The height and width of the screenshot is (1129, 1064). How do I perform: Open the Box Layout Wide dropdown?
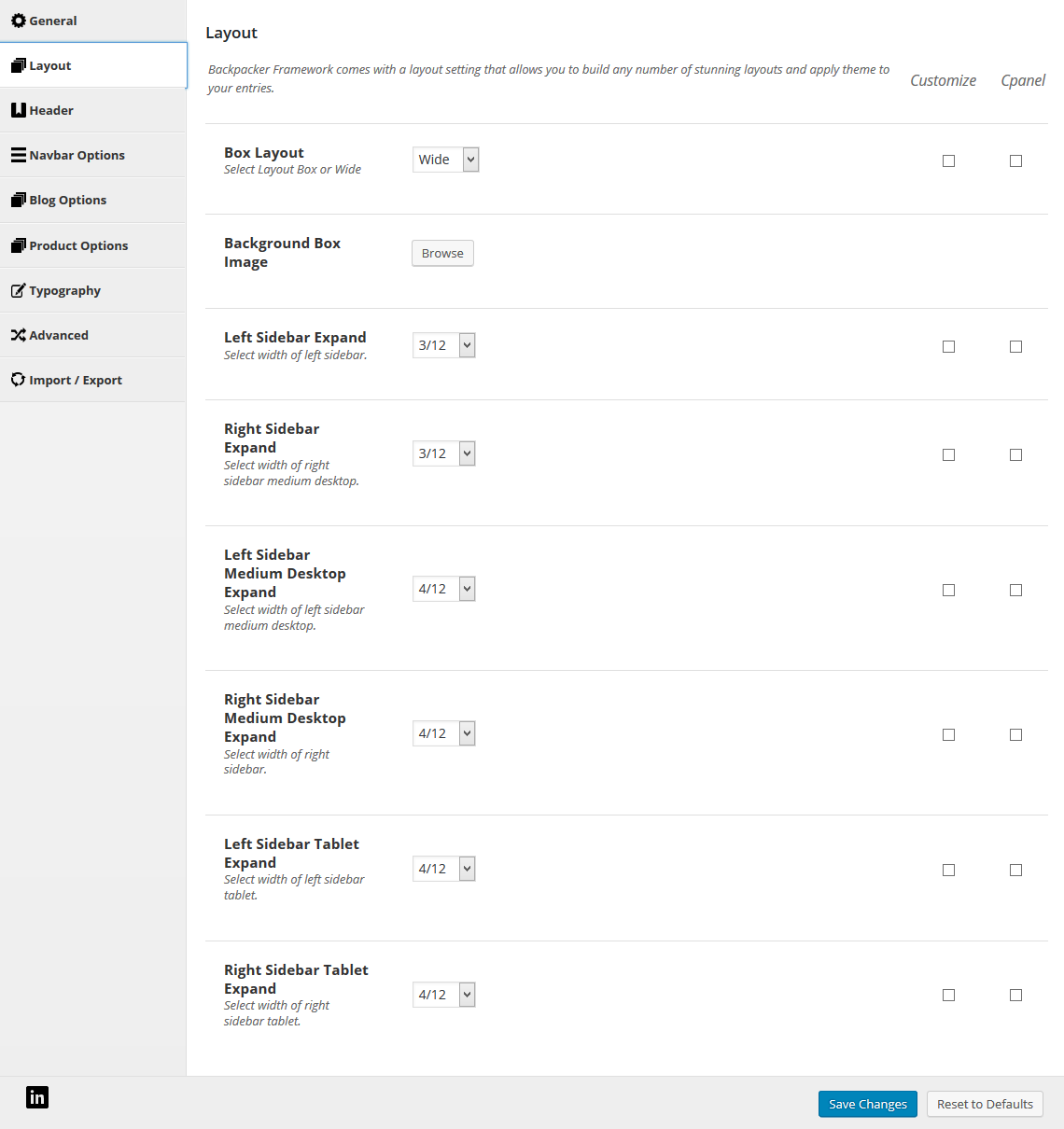[446, 160]
